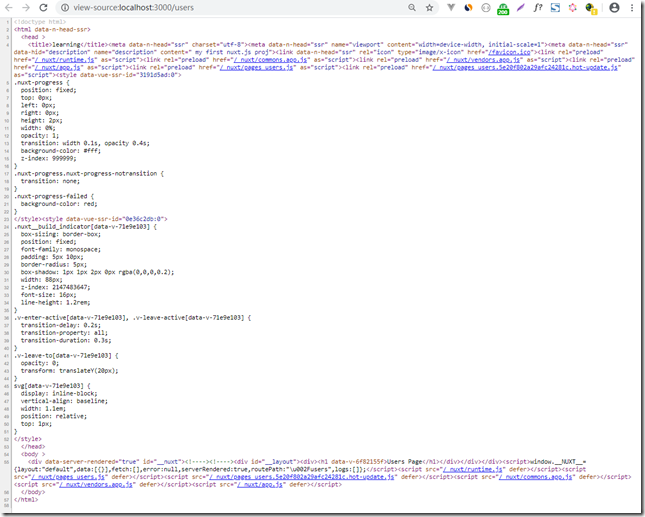Open the /_nuxt/runtime.js preload href link
The width and height of the screenshot is (645, 517).
(66, 60)
